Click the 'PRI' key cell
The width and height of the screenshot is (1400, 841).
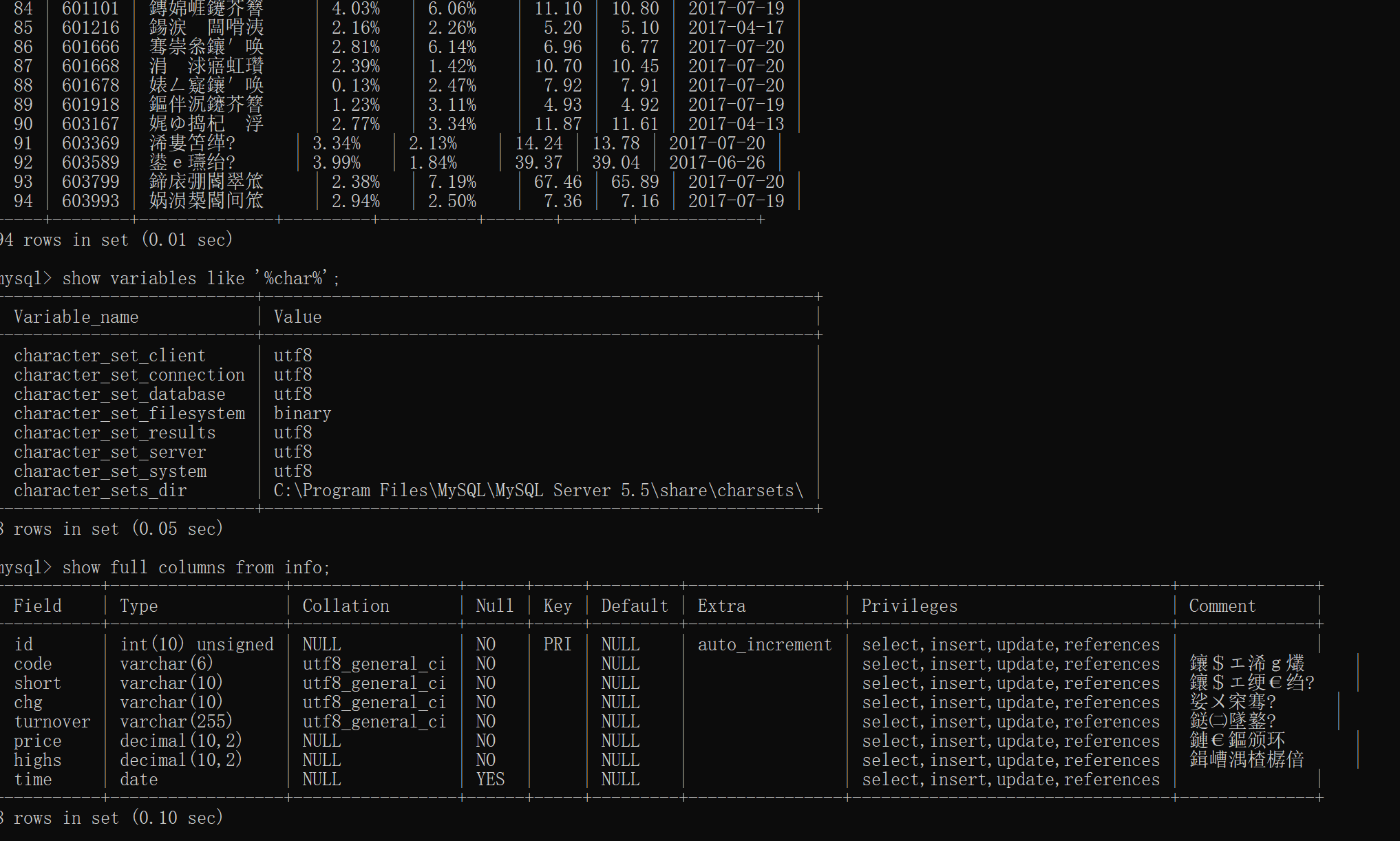[558, 645]
